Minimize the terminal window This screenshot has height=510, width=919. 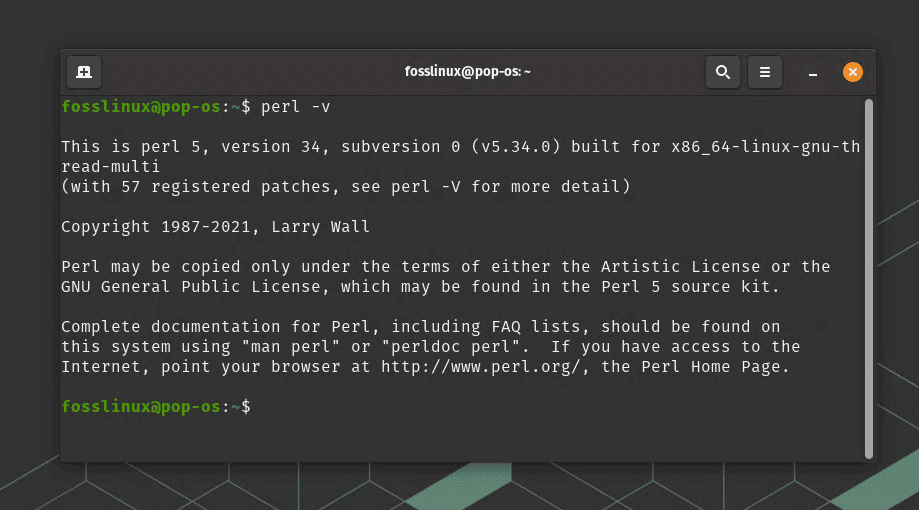click(x=813, y=73)
